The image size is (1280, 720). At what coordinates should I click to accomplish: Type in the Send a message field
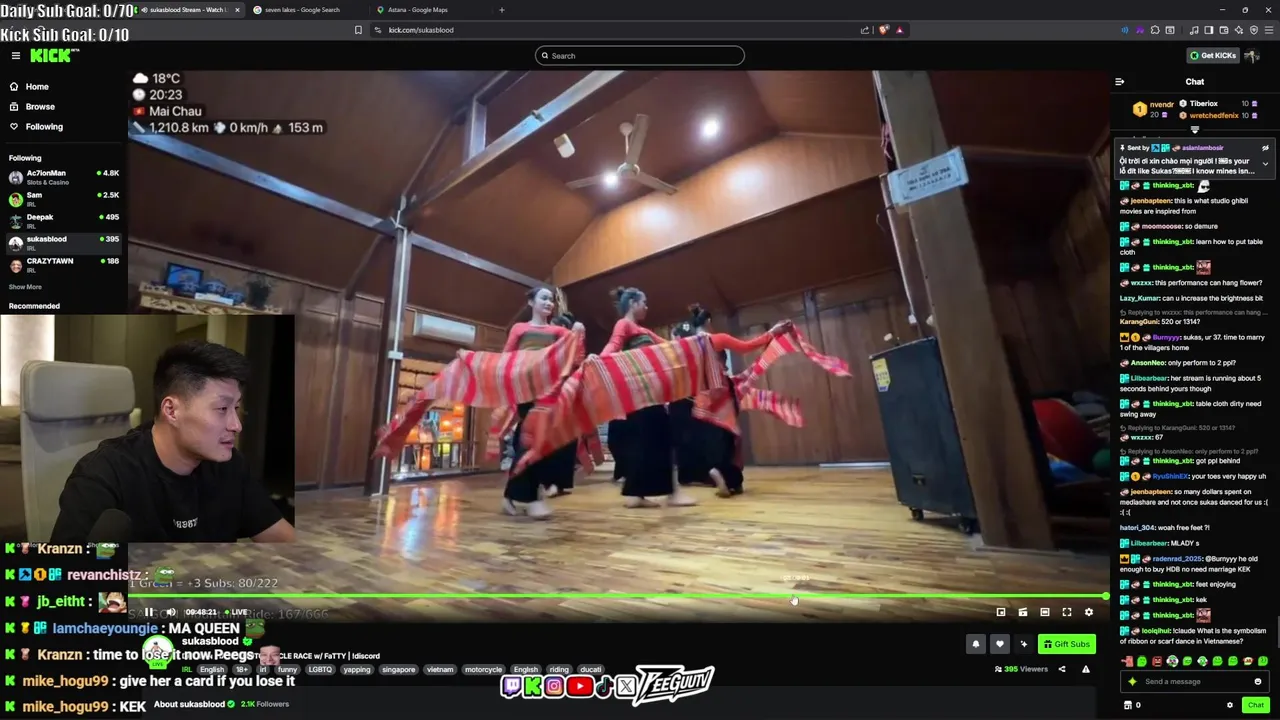(1195, 682)
